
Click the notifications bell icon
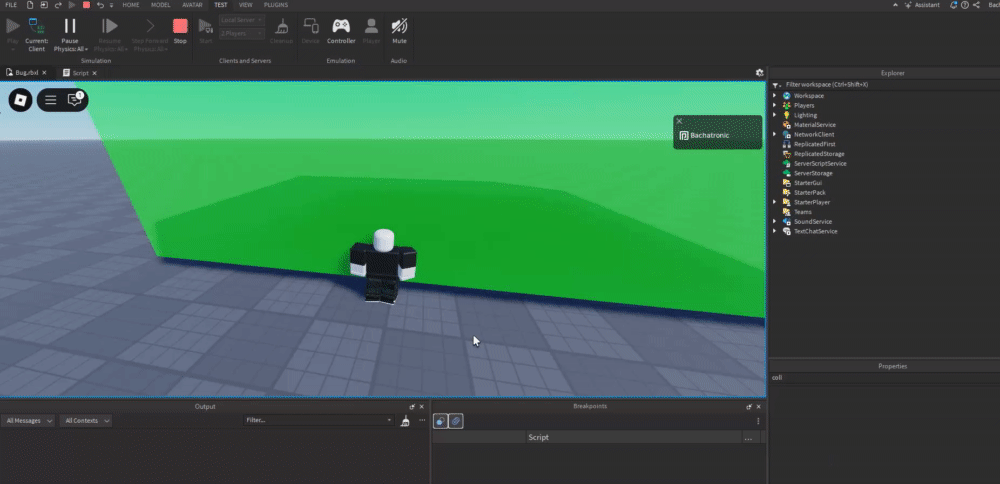[953, 5]
